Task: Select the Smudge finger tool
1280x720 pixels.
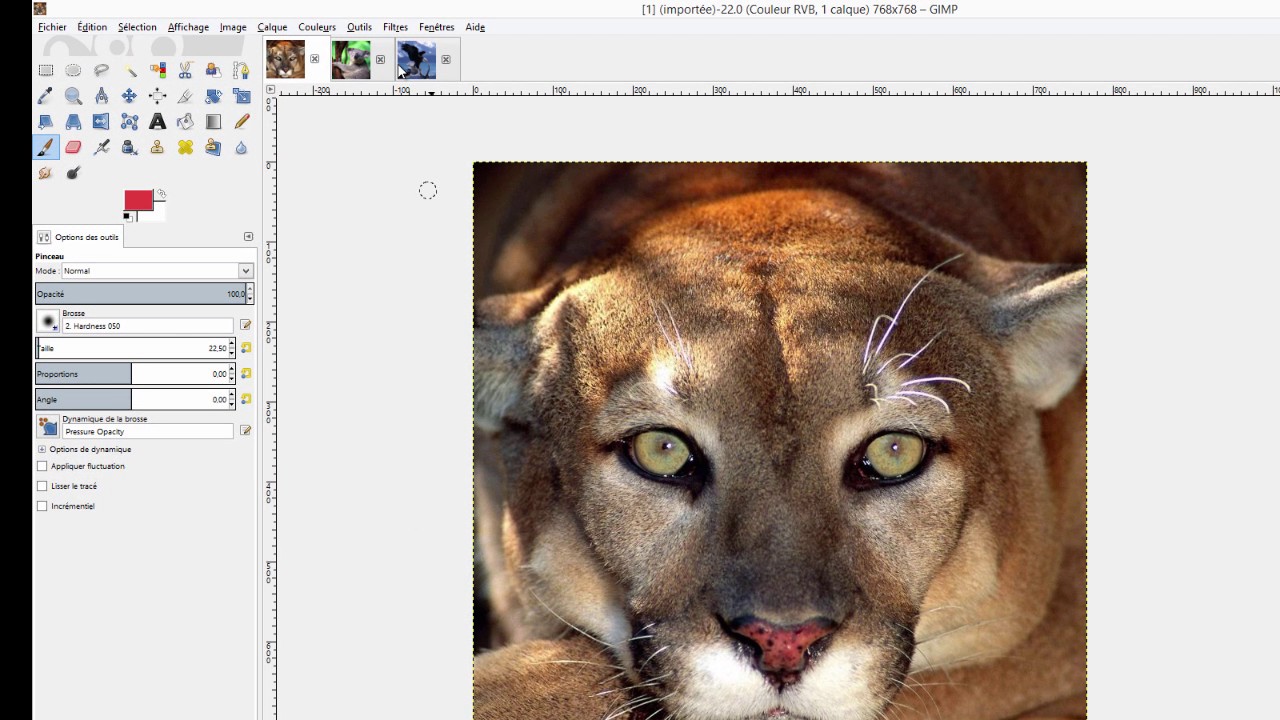Action: coord(45,173)
